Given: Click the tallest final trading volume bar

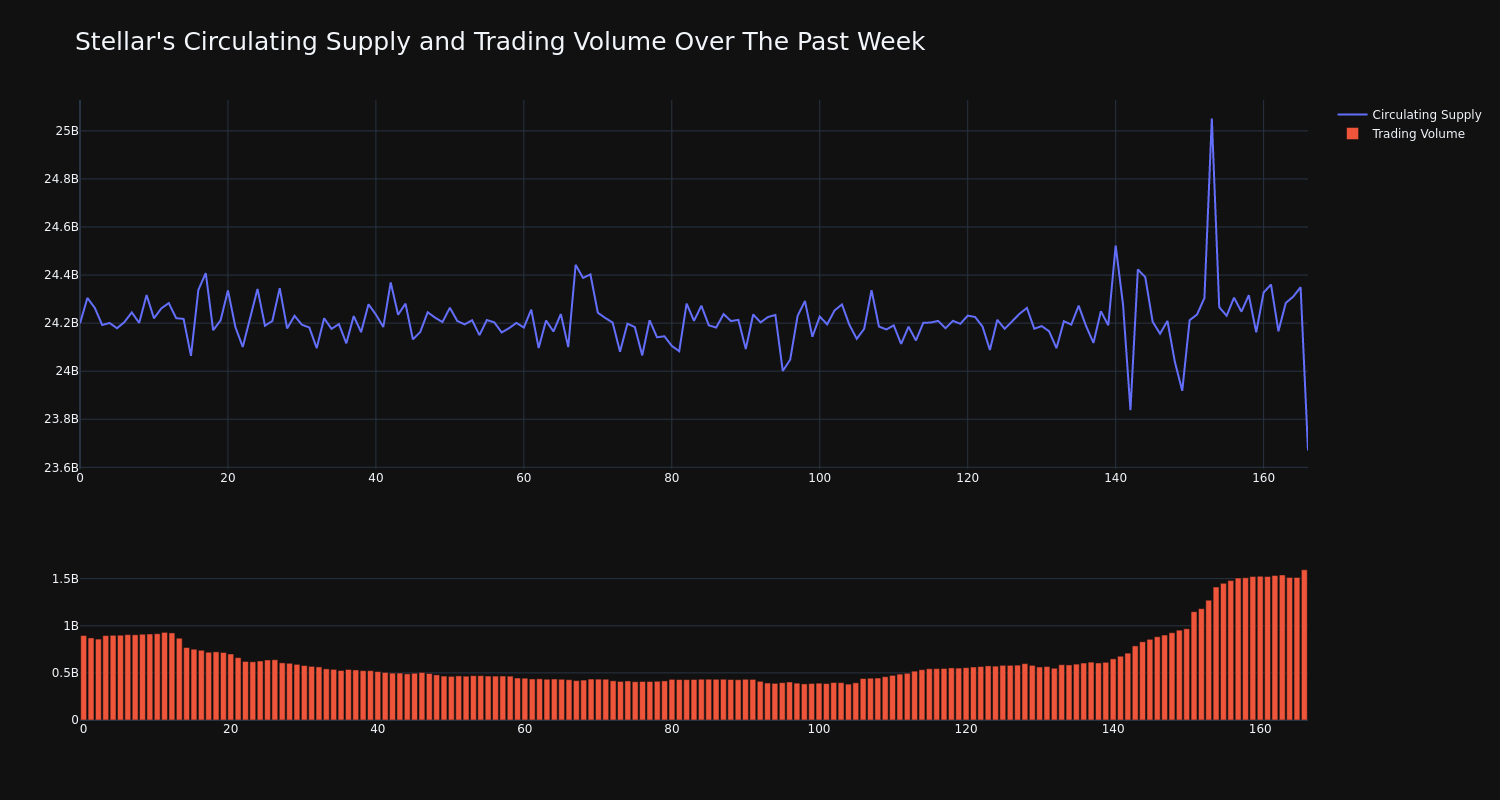Looking at the screenshot, I should coord(1304,645).
